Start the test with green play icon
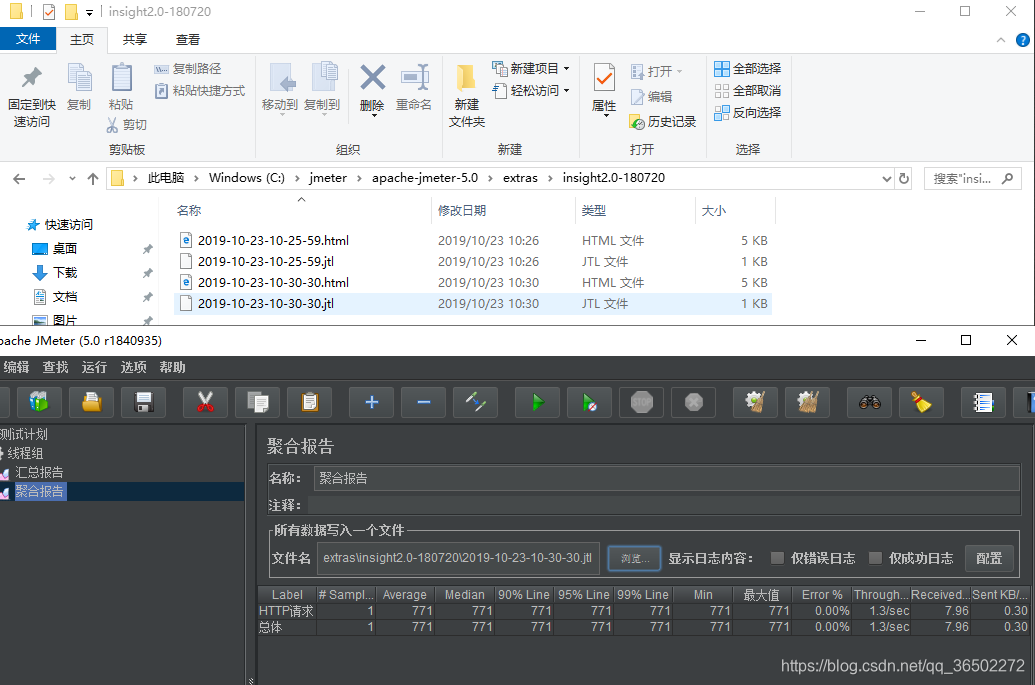1035x685 pixels. [537, 402]
